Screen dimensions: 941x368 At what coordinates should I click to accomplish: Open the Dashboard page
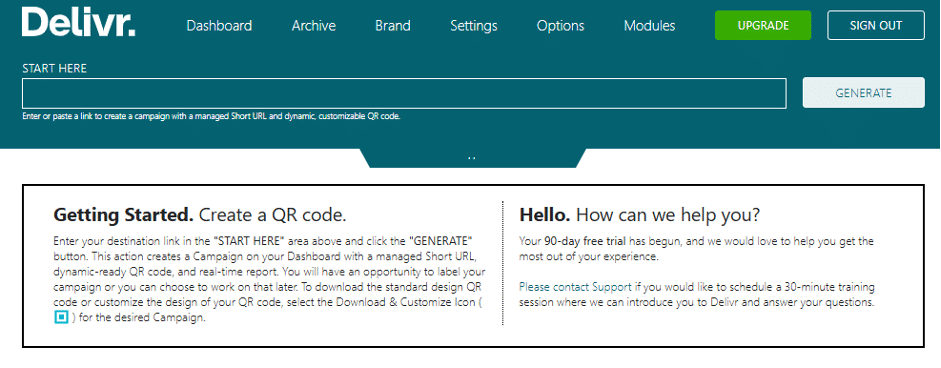pos(219,26)
